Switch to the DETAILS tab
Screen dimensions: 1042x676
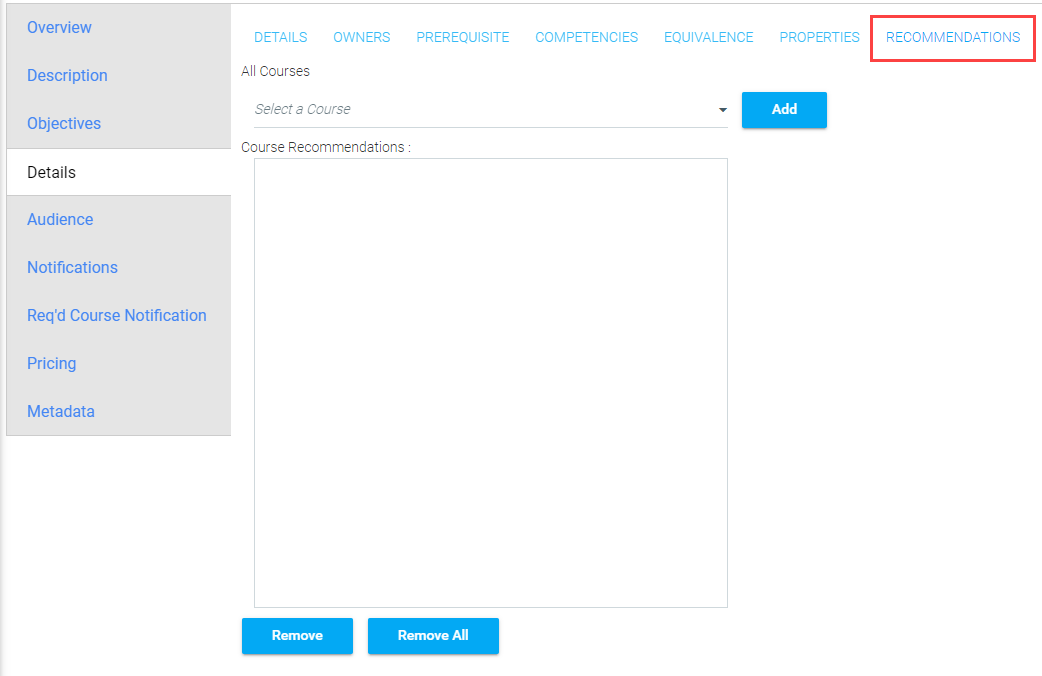tap(280, 37)
